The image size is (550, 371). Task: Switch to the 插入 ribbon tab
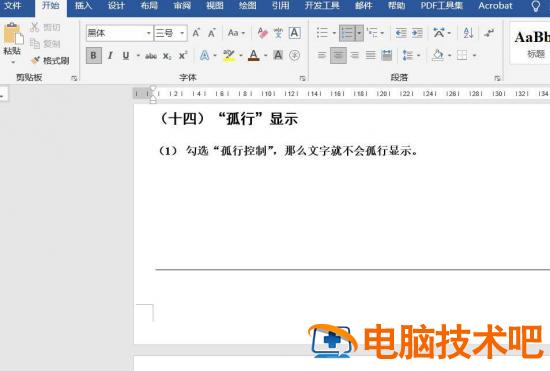[83, 6]
